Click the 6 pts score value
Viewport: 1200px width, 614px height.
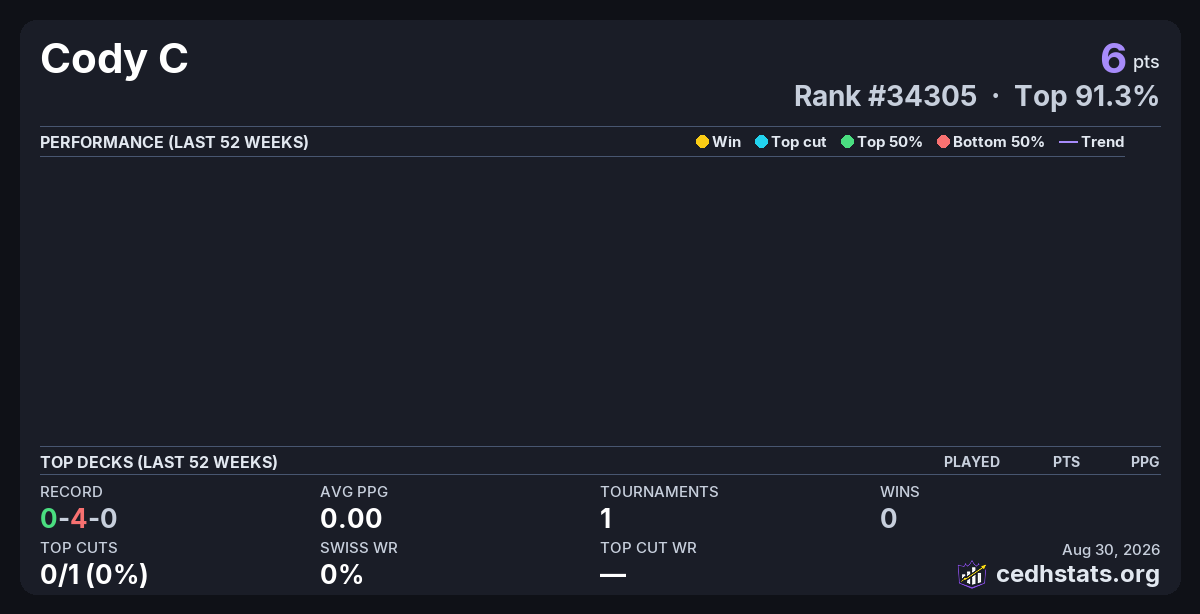(1130, 58)
